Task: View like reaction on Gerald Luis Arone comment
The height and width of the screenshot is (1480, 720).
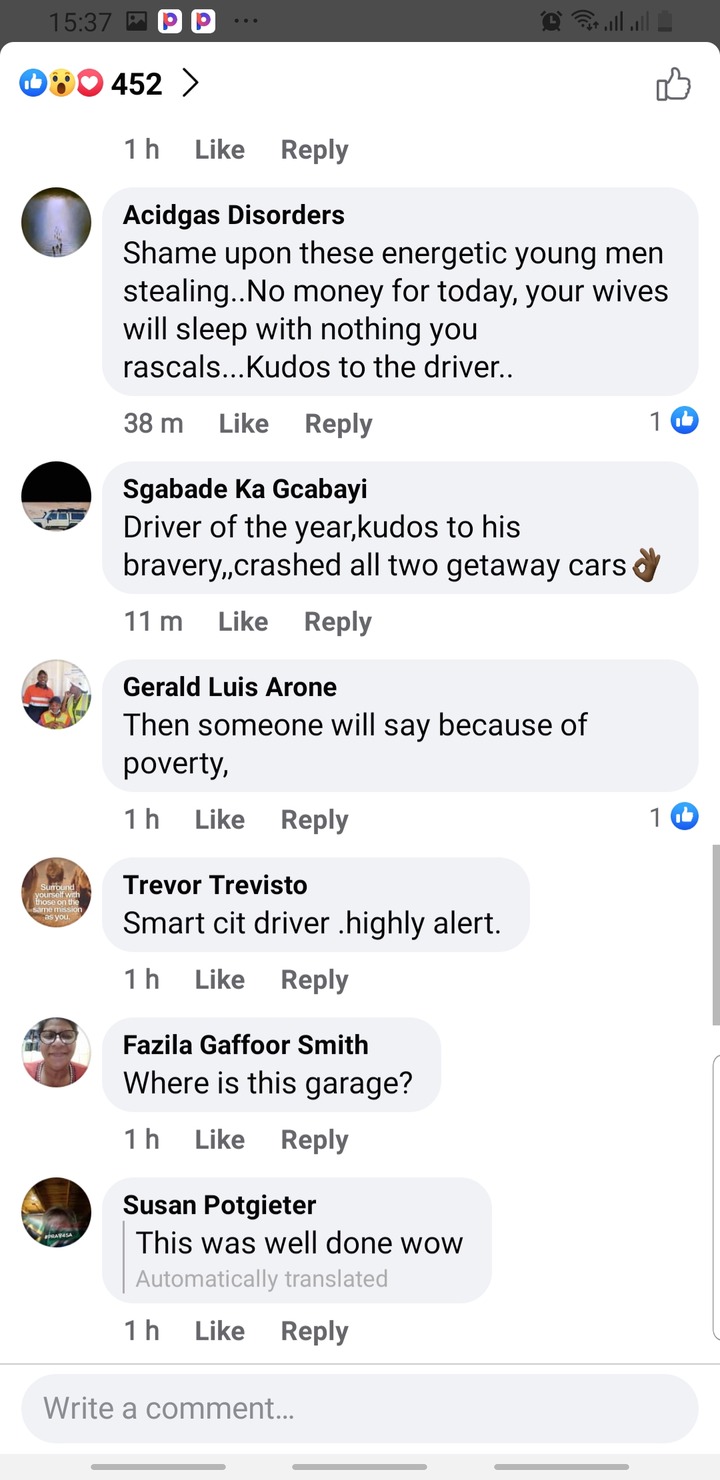Action: pos(674,818)
